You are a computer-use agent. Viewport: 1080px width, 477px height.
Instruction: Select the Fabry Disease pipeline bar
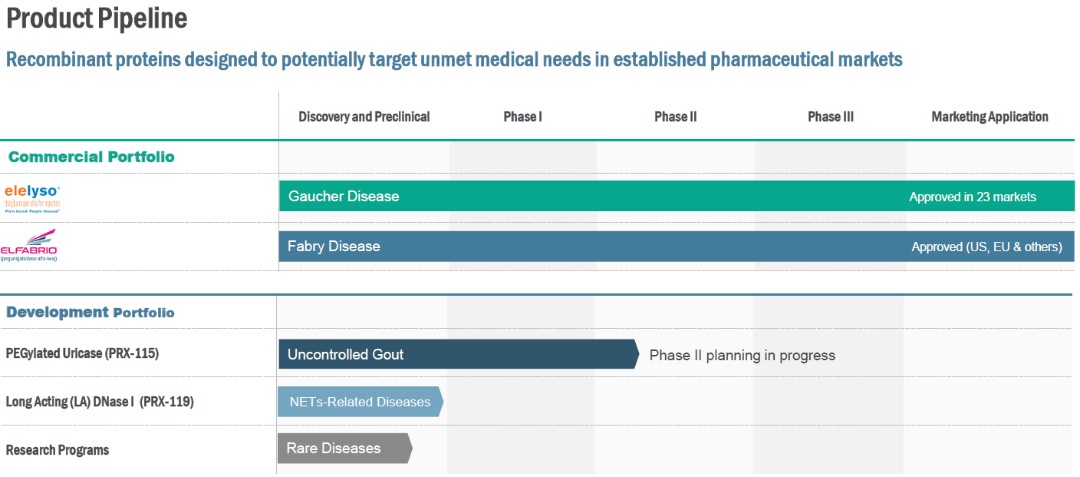click(600, 246)
